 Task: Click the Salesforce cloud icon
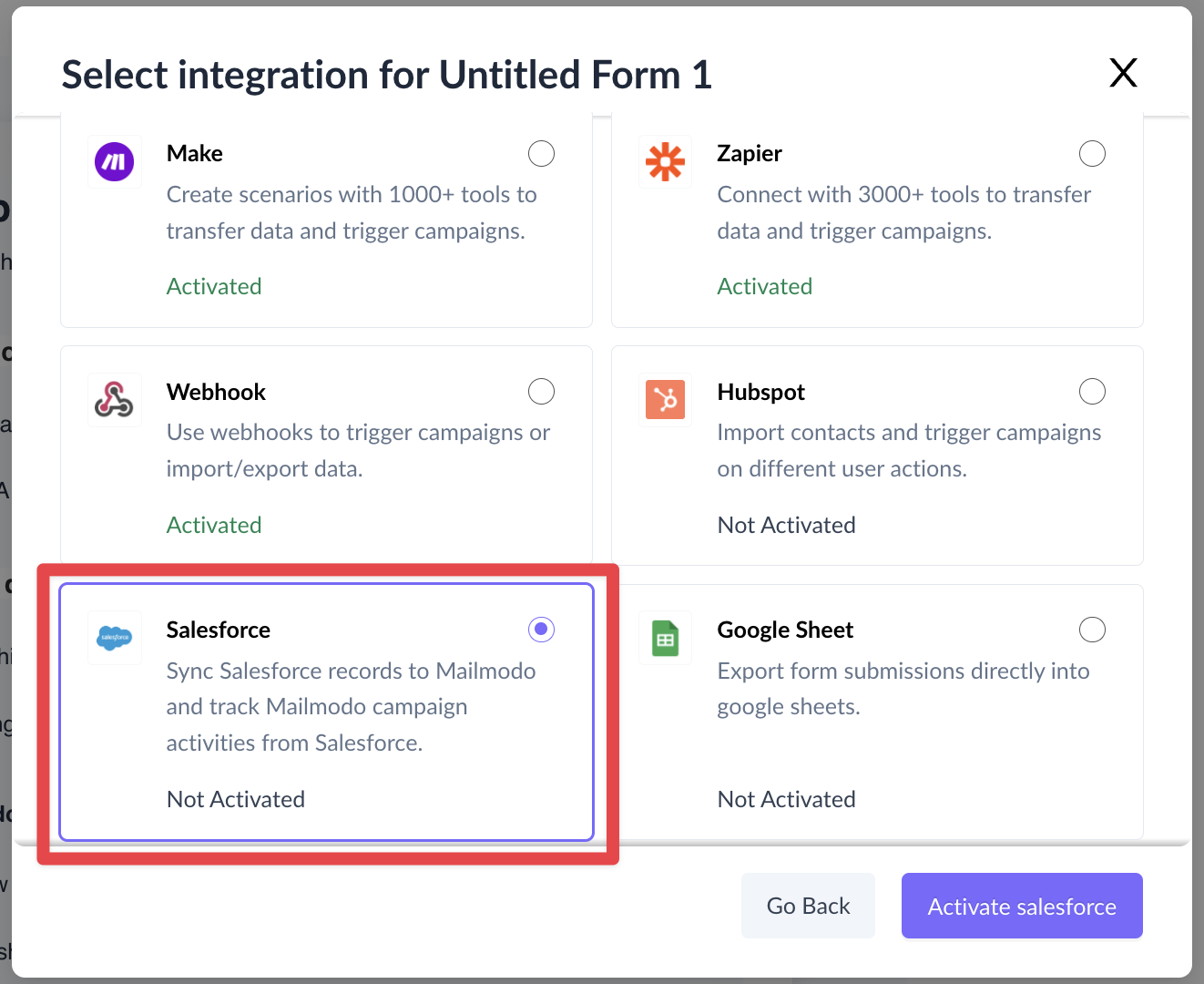tap(115, 638)
